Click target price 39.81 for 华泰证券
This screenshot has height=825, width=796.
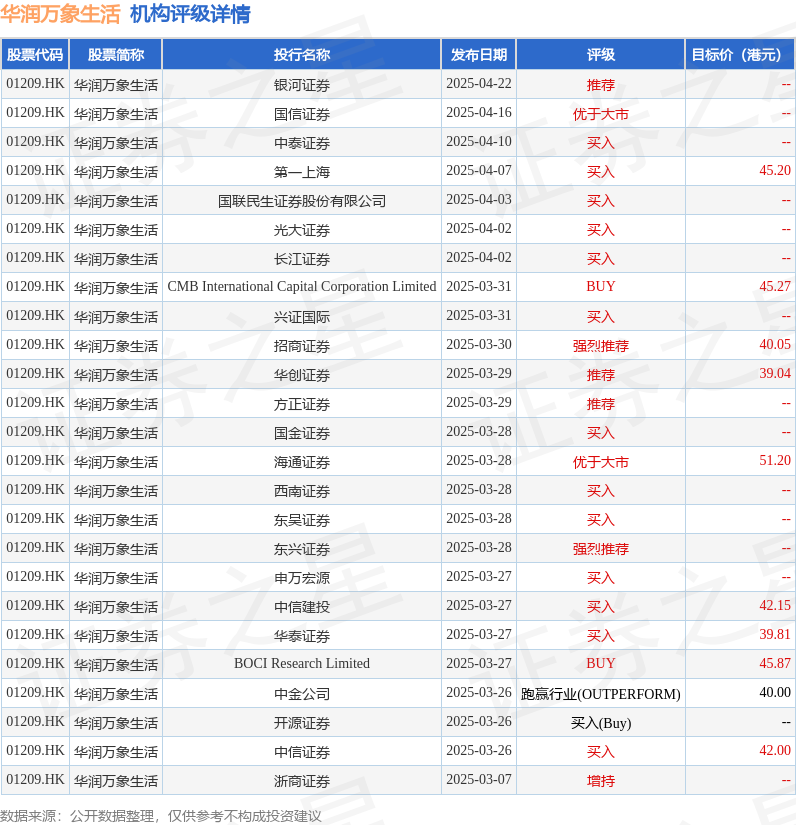(774, 634)
